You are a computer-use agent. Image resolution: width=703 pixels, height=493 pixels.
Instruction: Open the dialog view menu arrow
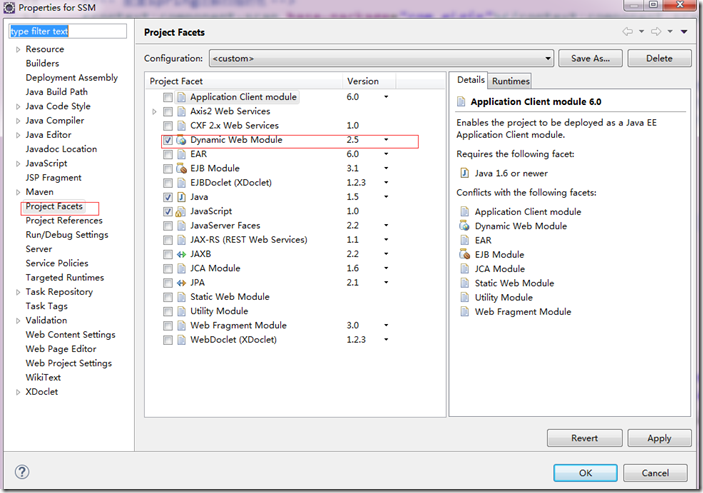click(684, 32)
